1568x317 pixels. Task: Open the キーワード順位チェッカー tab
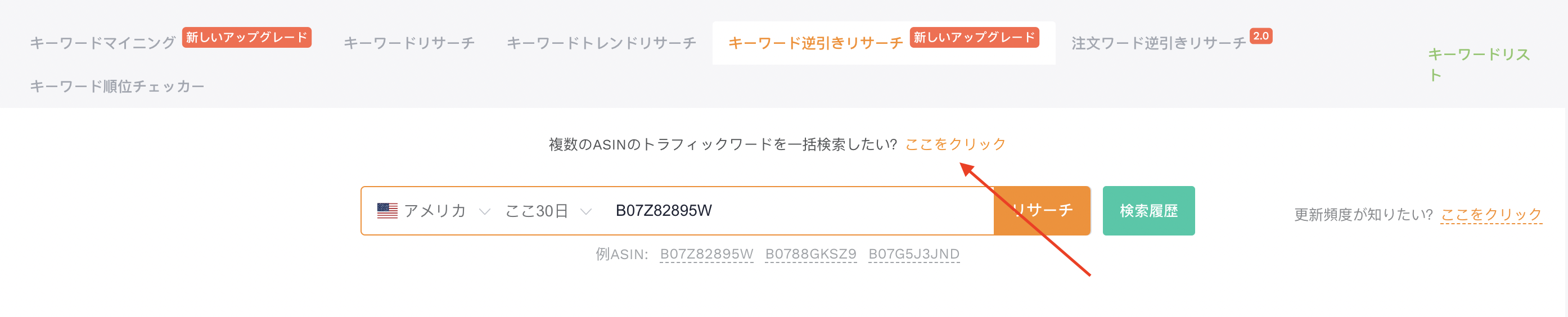118,87
